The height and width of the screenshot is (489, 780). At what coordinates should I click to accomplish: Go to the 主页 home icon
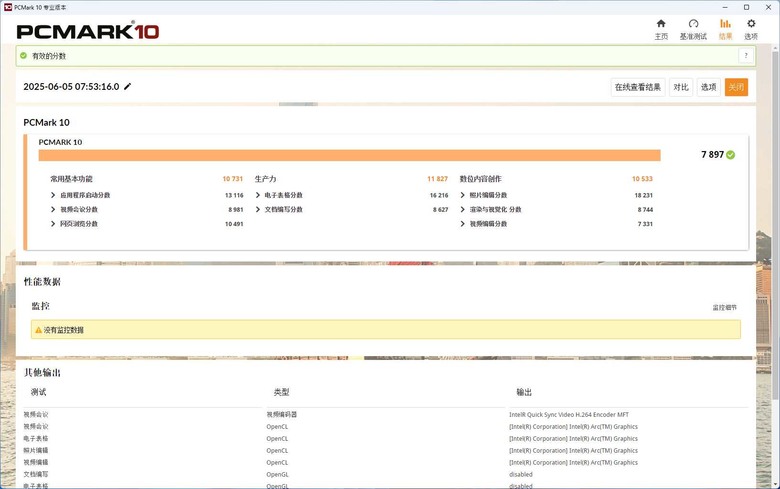click(661, 23)
